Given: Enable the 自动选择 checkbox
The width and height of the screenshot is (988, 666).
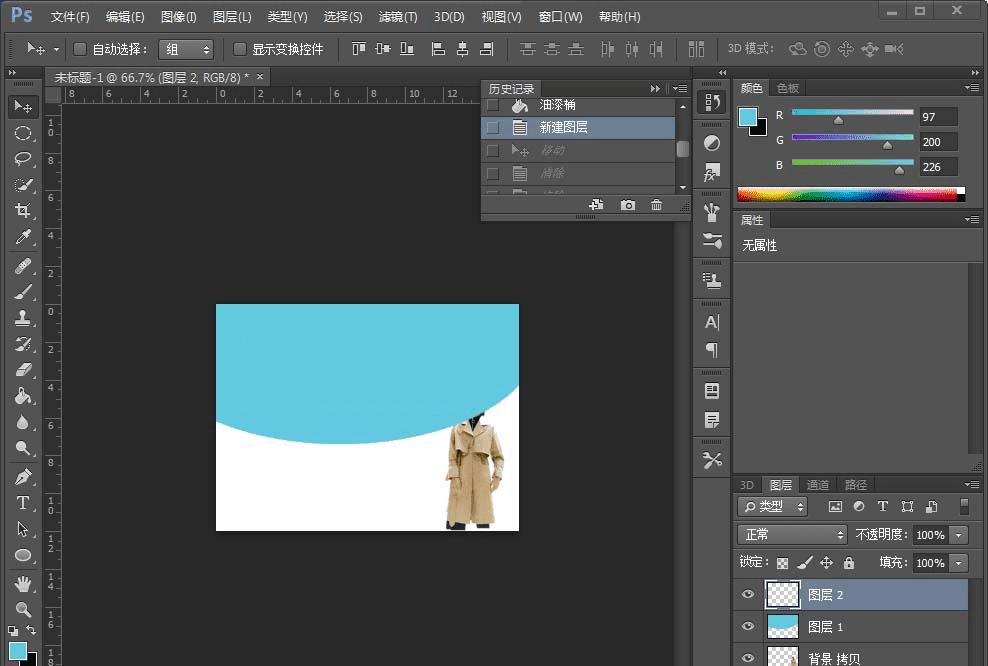Looking at the screenshot, I should pos(81,49).
